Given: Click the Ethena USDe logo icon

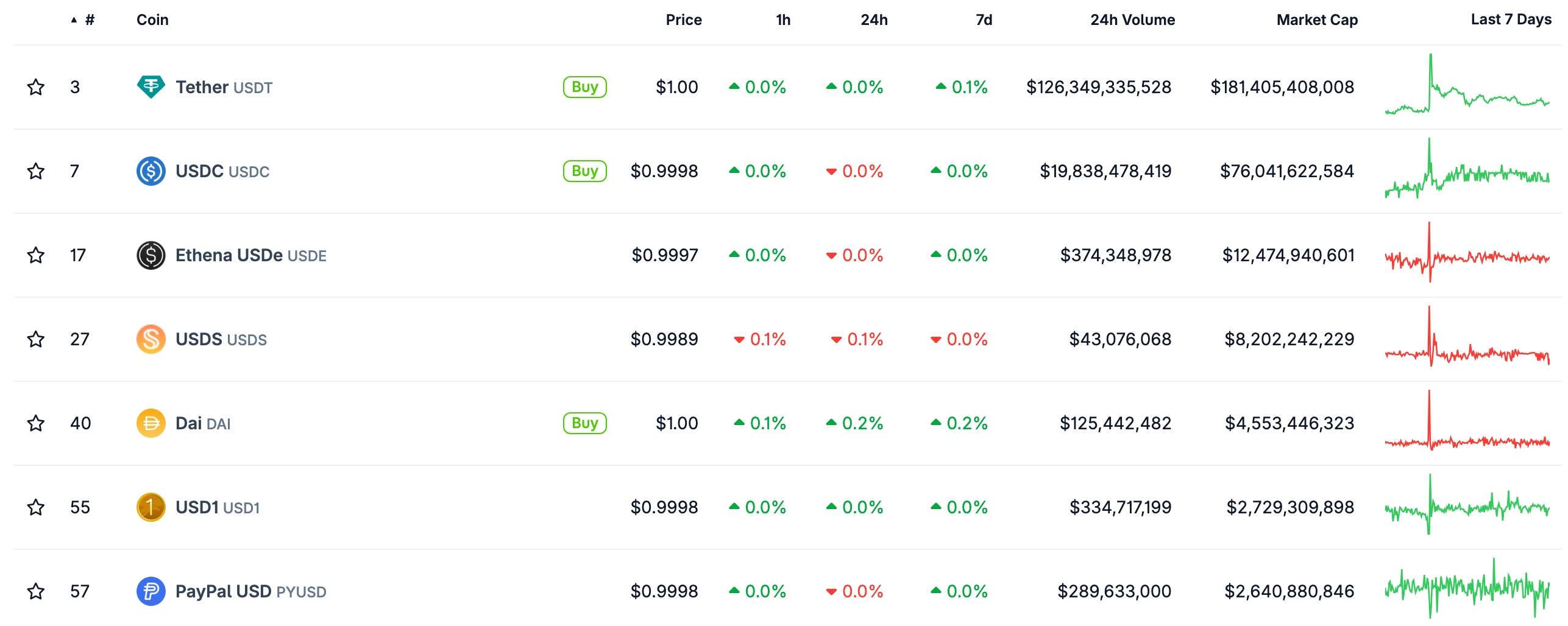Looking at the screenshot, I should coord(151,255).
